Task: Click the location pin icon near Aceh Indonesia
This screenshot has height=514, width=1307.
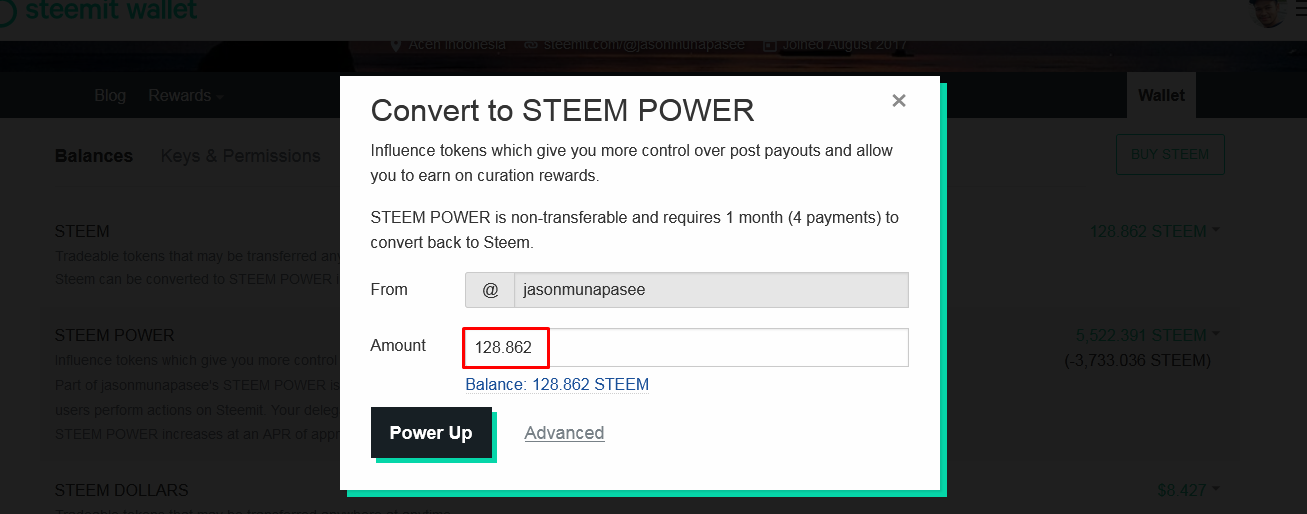Action: pos(397,45)
